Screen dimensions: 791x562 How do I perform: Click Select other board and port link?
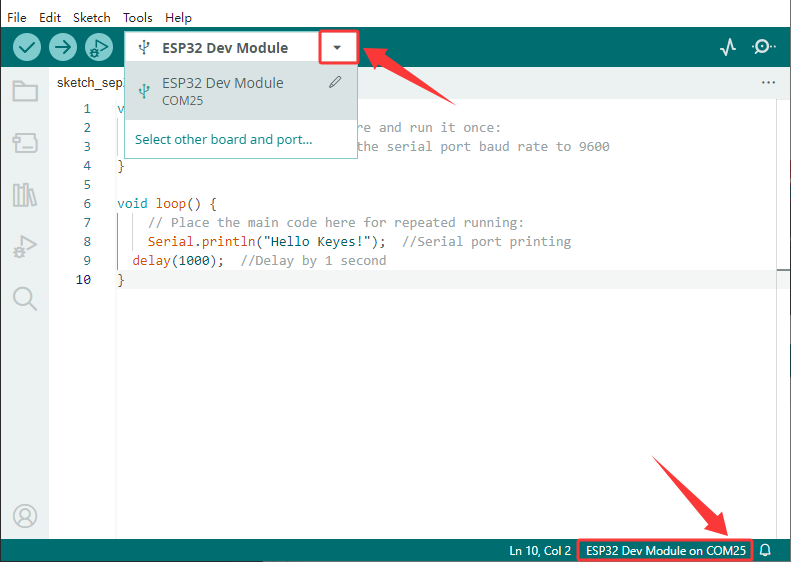pos(223,139)
